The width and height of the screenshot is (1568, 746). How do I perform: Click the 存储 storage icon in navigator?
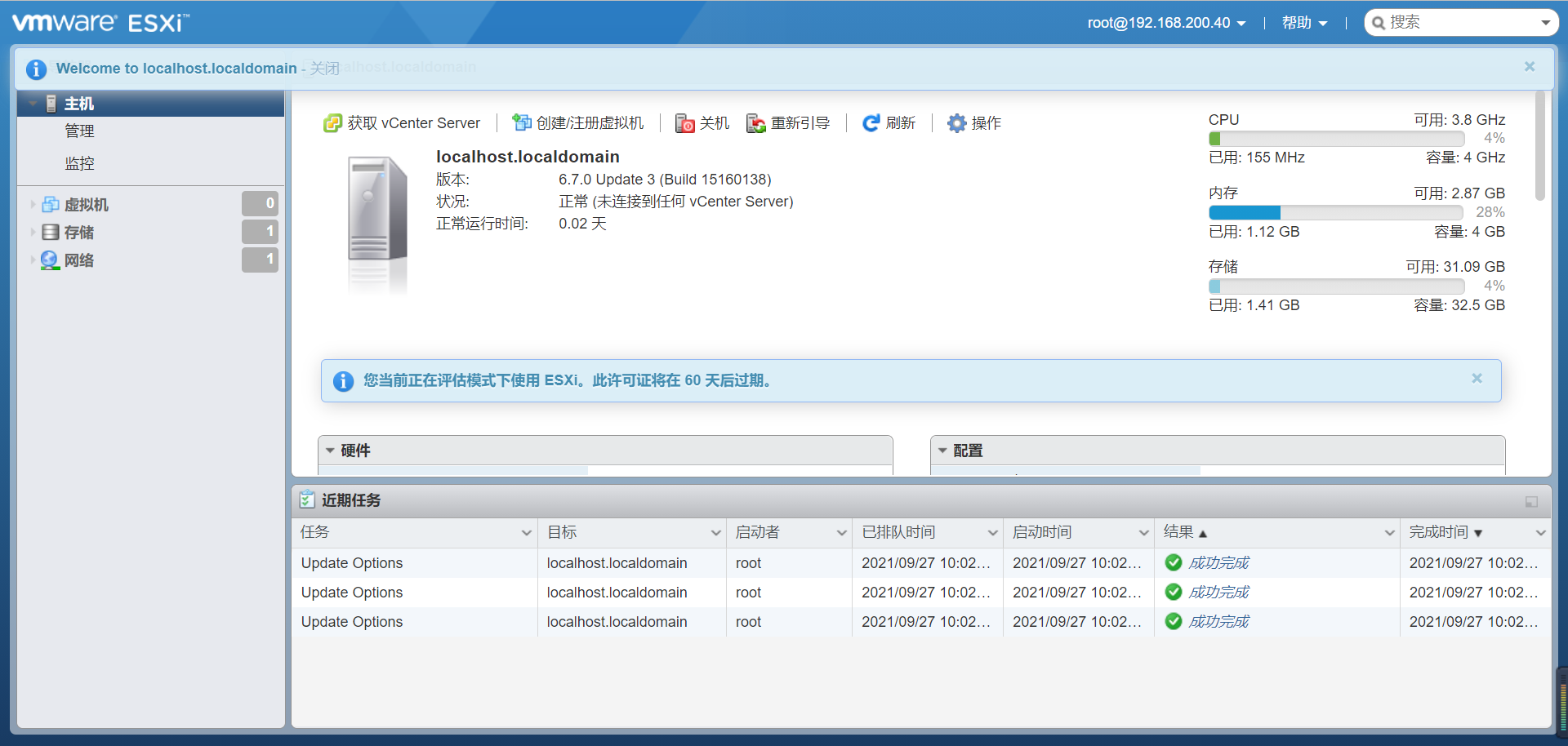tap(51, 232)
